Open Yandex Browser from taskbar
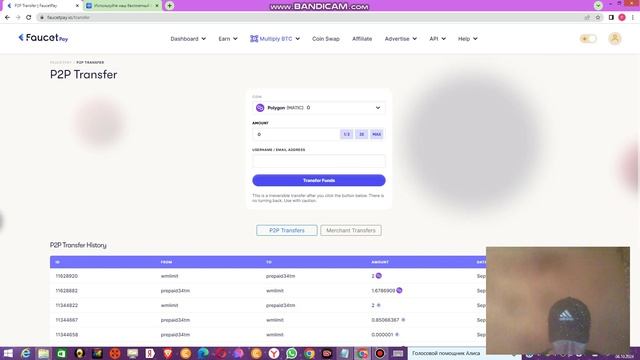The height and width of the screenshot is (360, 640). point(274,353)
